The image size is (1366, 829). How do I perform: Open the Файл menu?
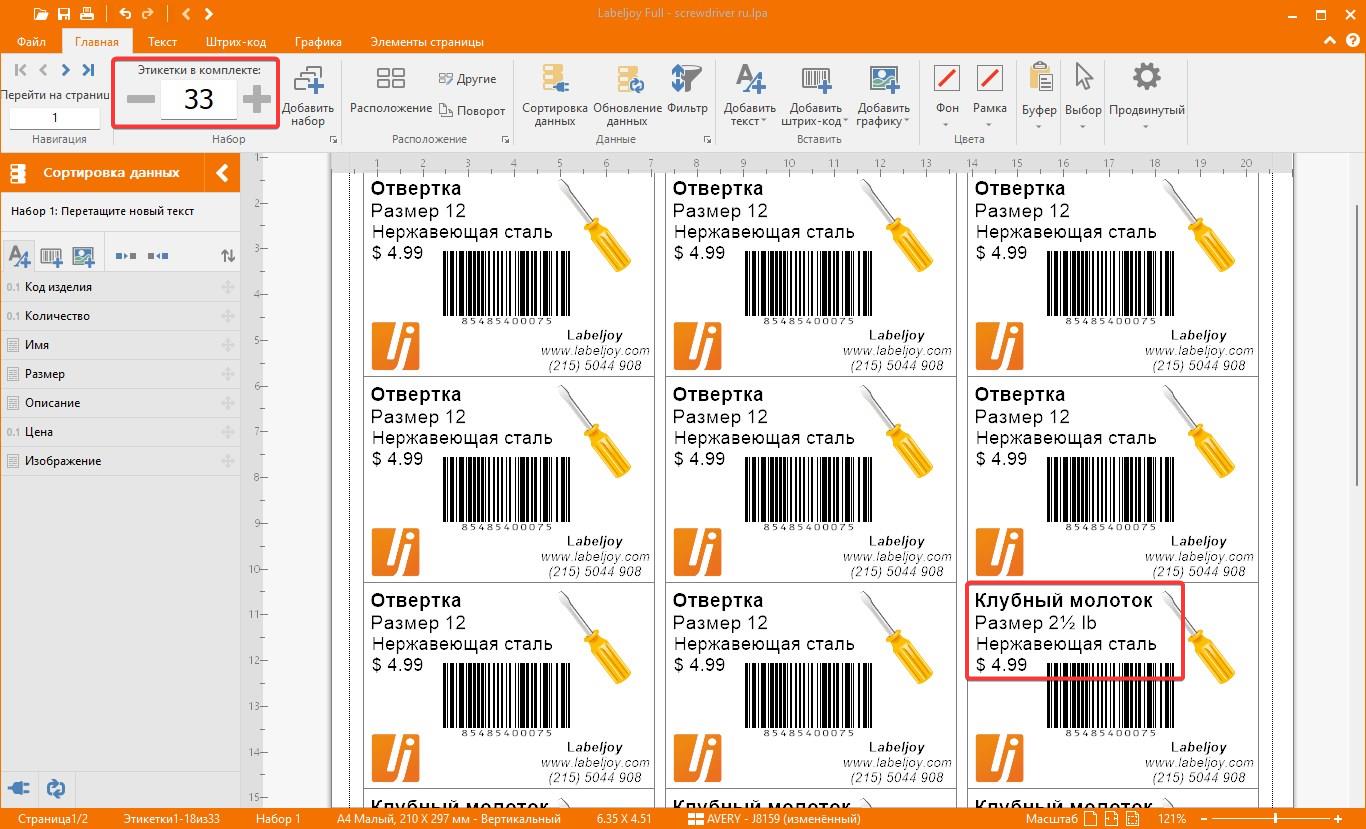pos(31,42)
